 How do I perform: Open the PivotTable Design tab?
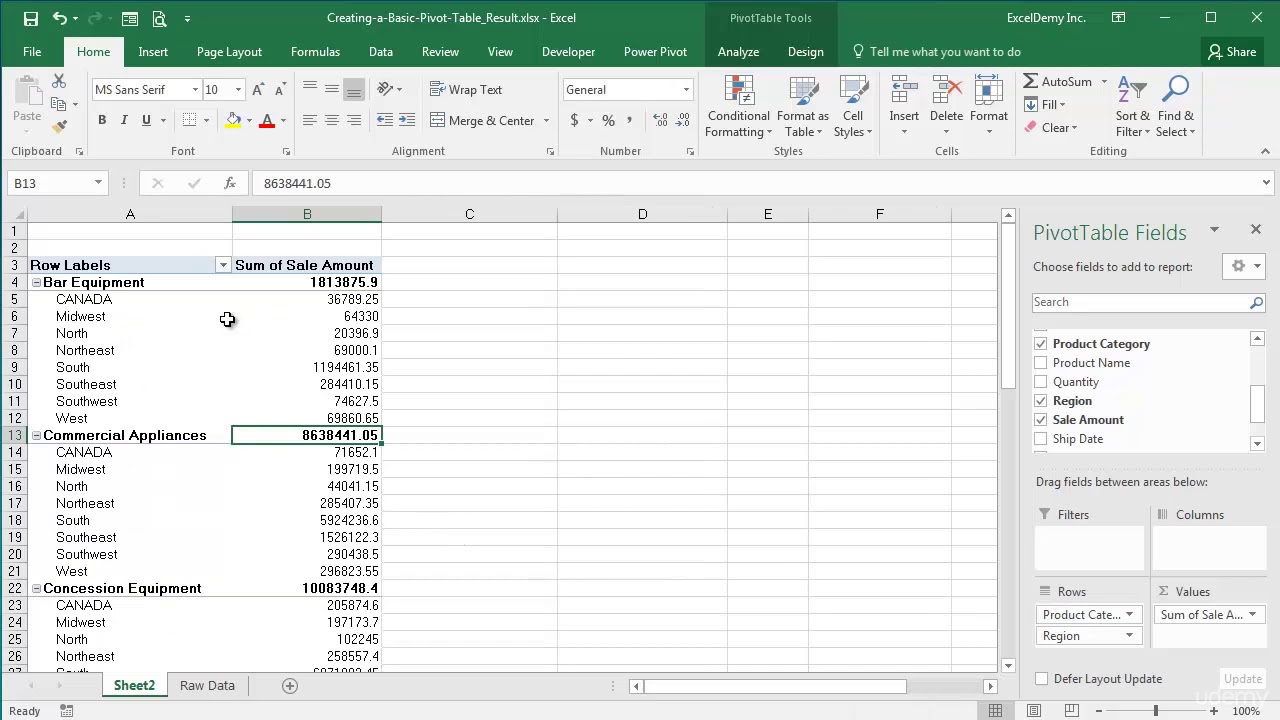[805, 52]
